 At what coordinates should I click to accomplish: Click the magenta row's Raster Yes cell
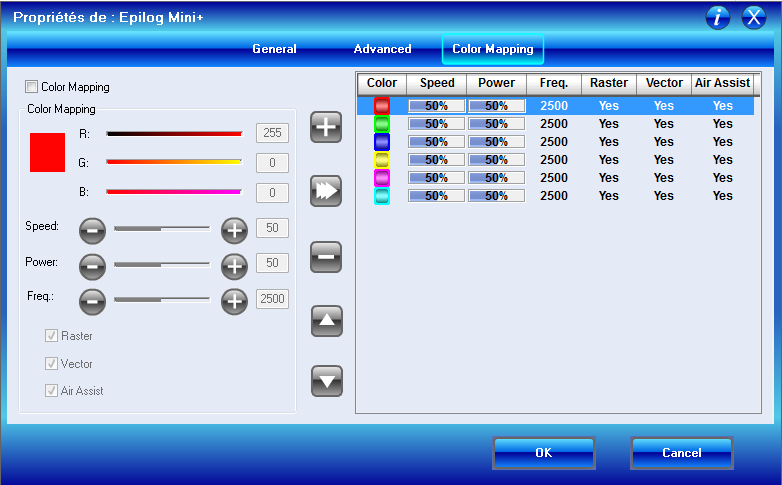(x=609, y=178)
